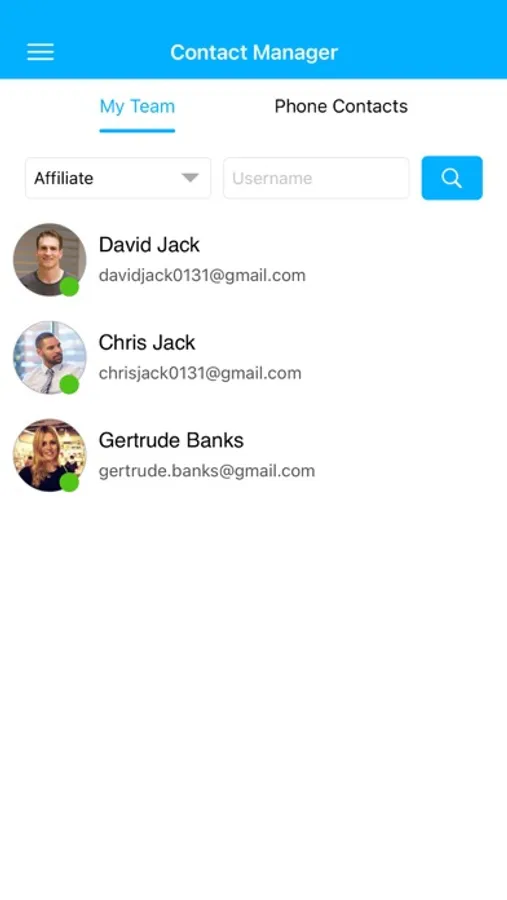
Task: Click email davidjack0131@gmail.com
Action: pyautogui.click(x=202, y=276)
